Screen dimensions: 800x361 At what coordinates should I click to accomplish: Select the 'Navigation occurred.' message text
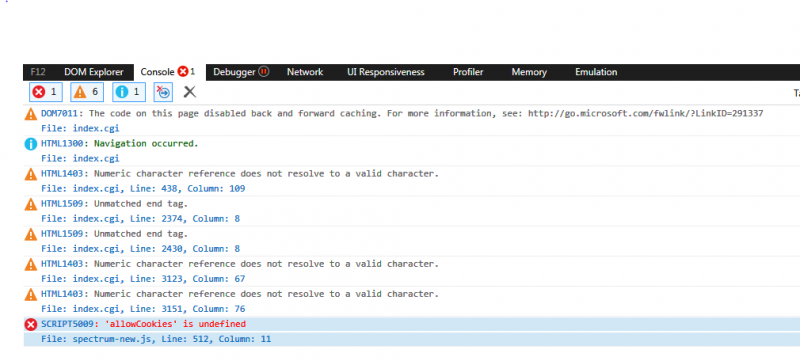click(x=146, y=144)
